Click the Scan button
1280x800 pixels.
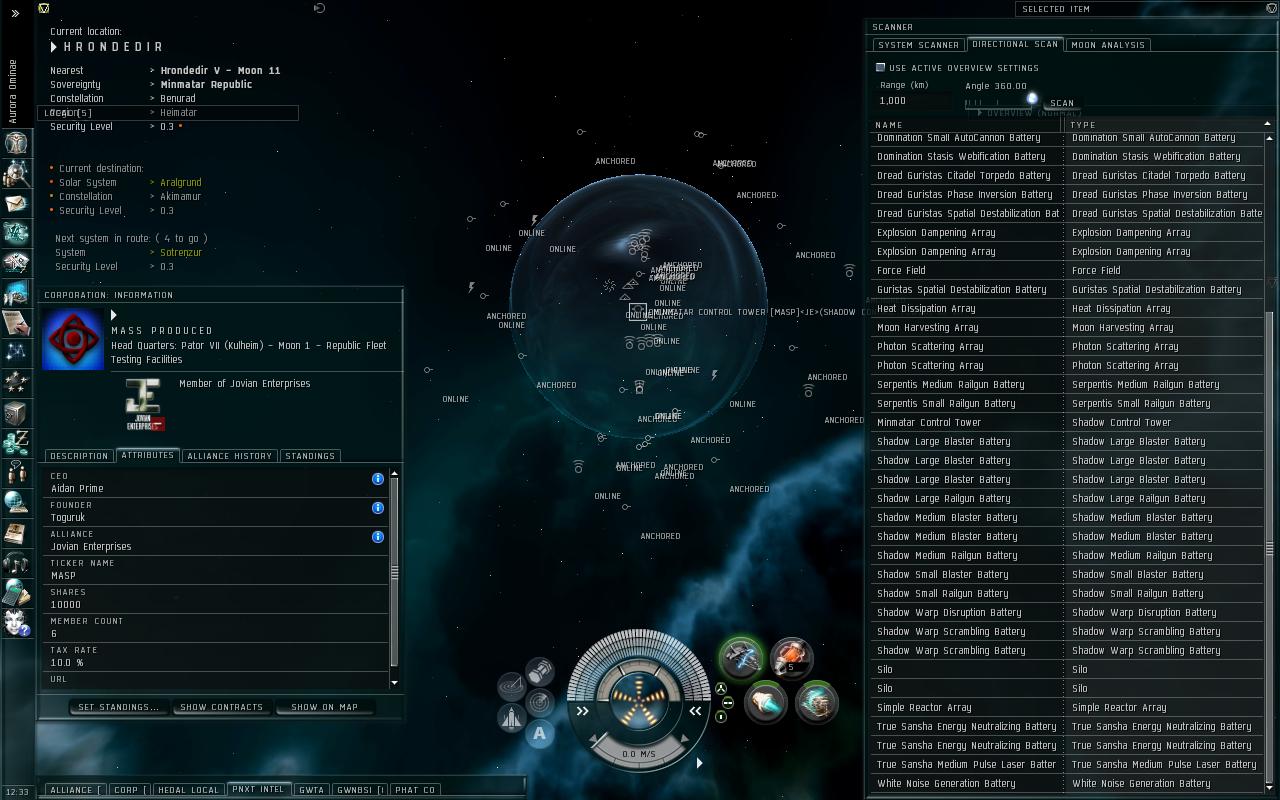click(x=1062, y=103)
